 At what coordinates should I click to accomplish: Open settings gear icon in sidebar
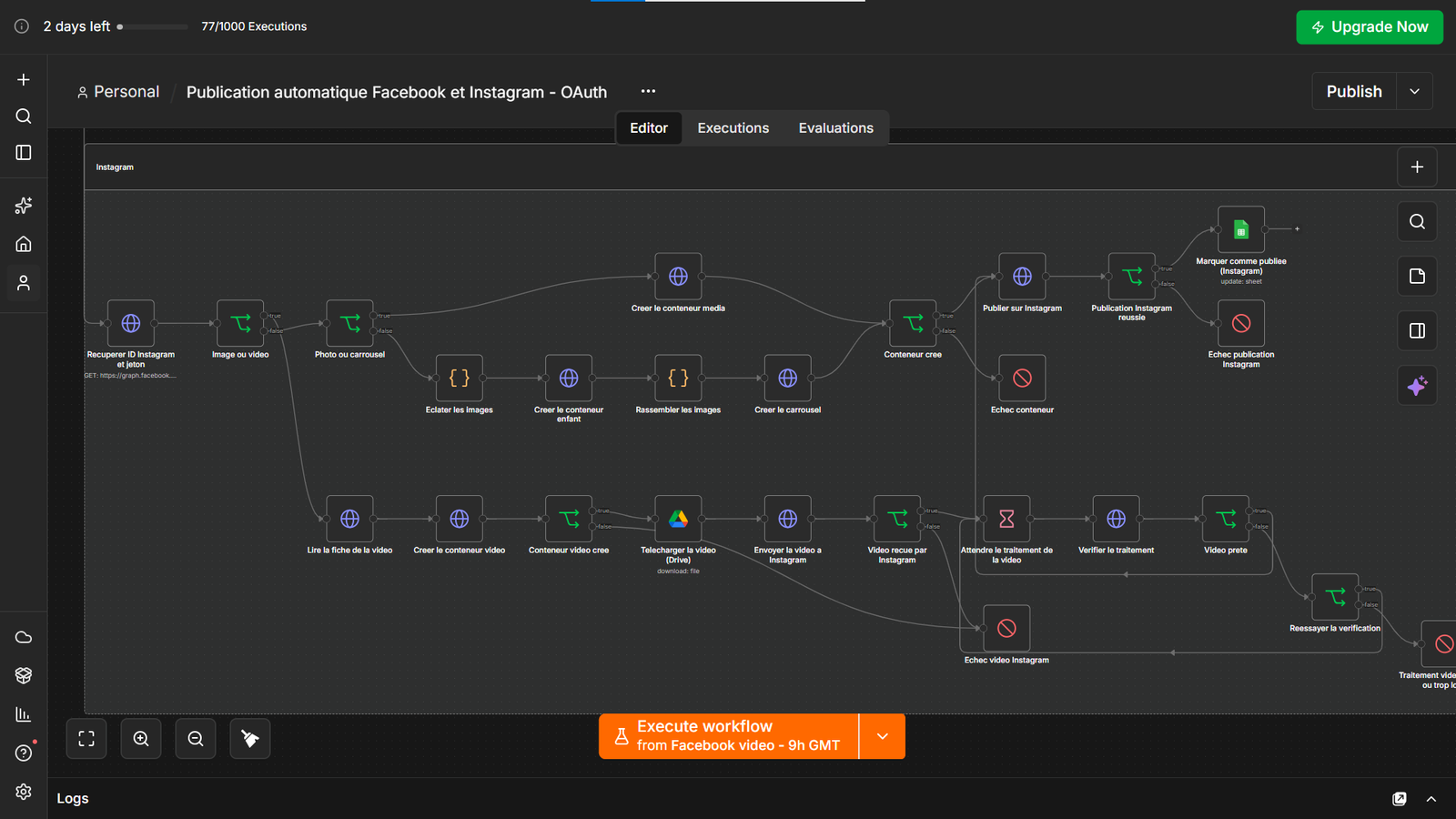tap(24, 792)
